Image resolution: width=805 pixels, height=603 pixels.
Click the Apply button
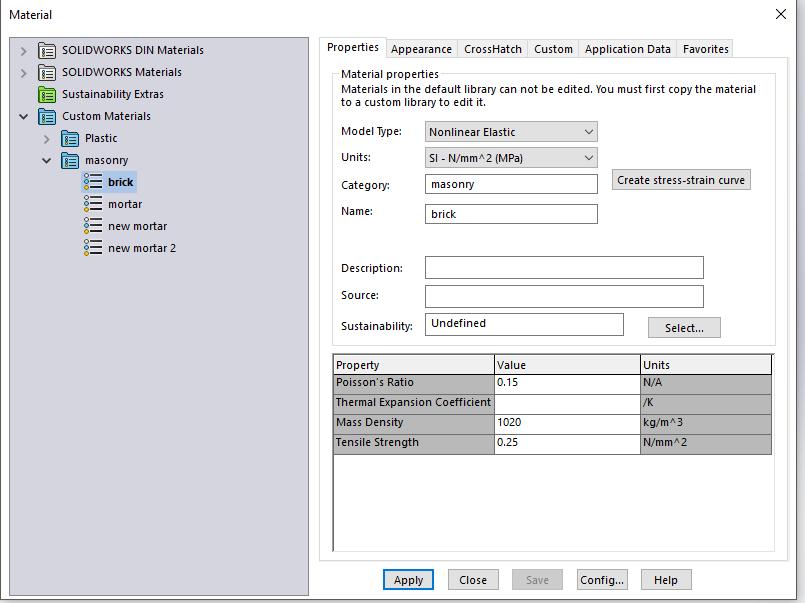tap(408, 580)
